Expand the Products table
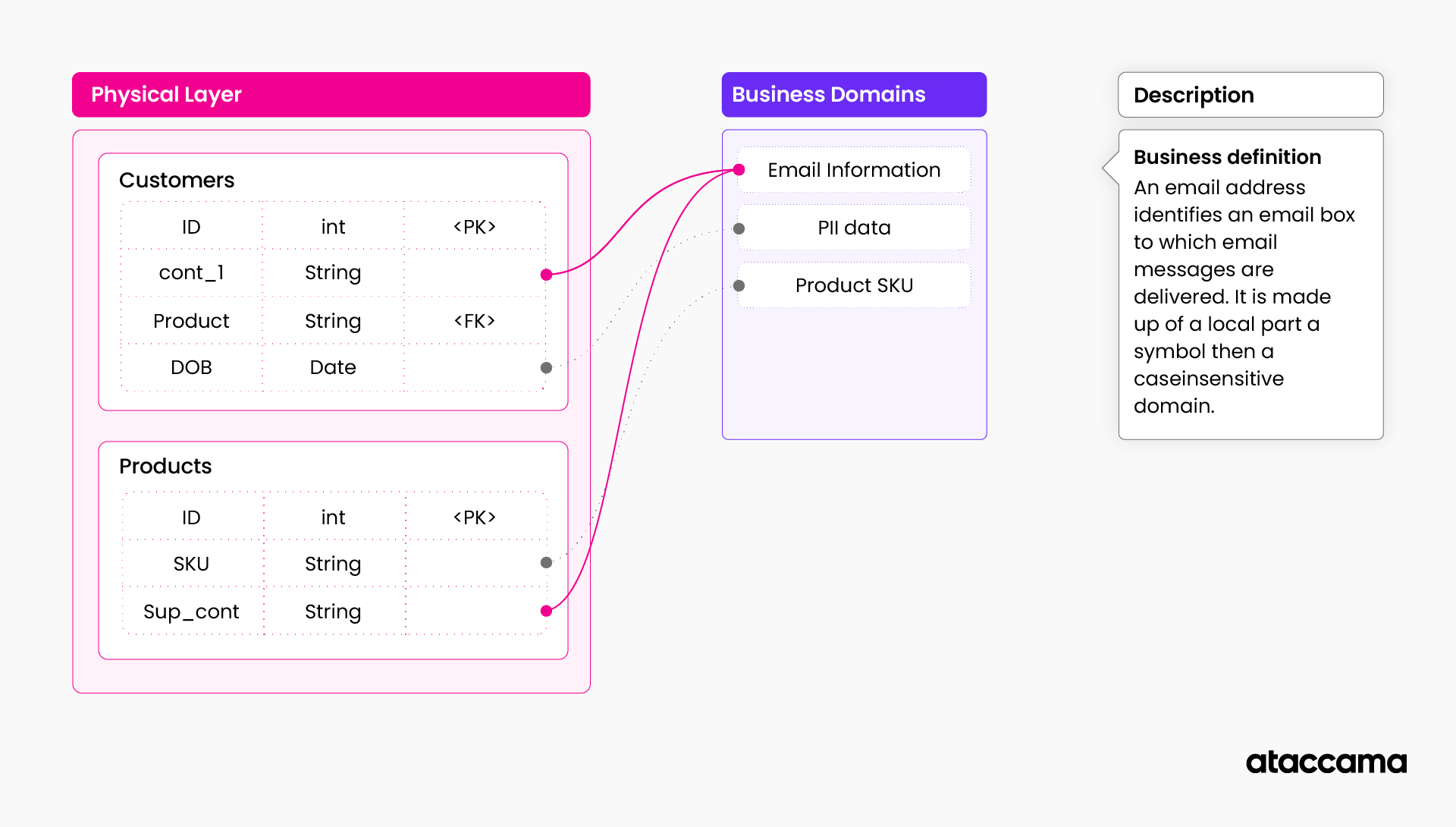Image resolution: width=1456 pixels, height=827 pixels. tap(165, 466)
